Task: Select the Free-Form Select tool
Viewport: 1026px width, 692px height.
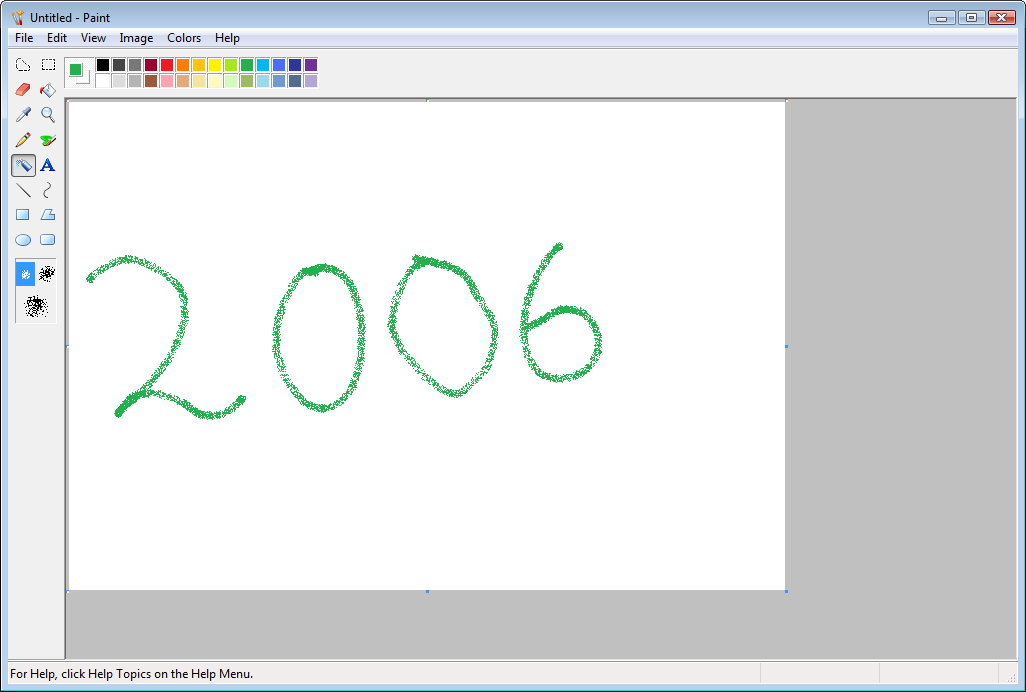Action: tap(23, 64)
